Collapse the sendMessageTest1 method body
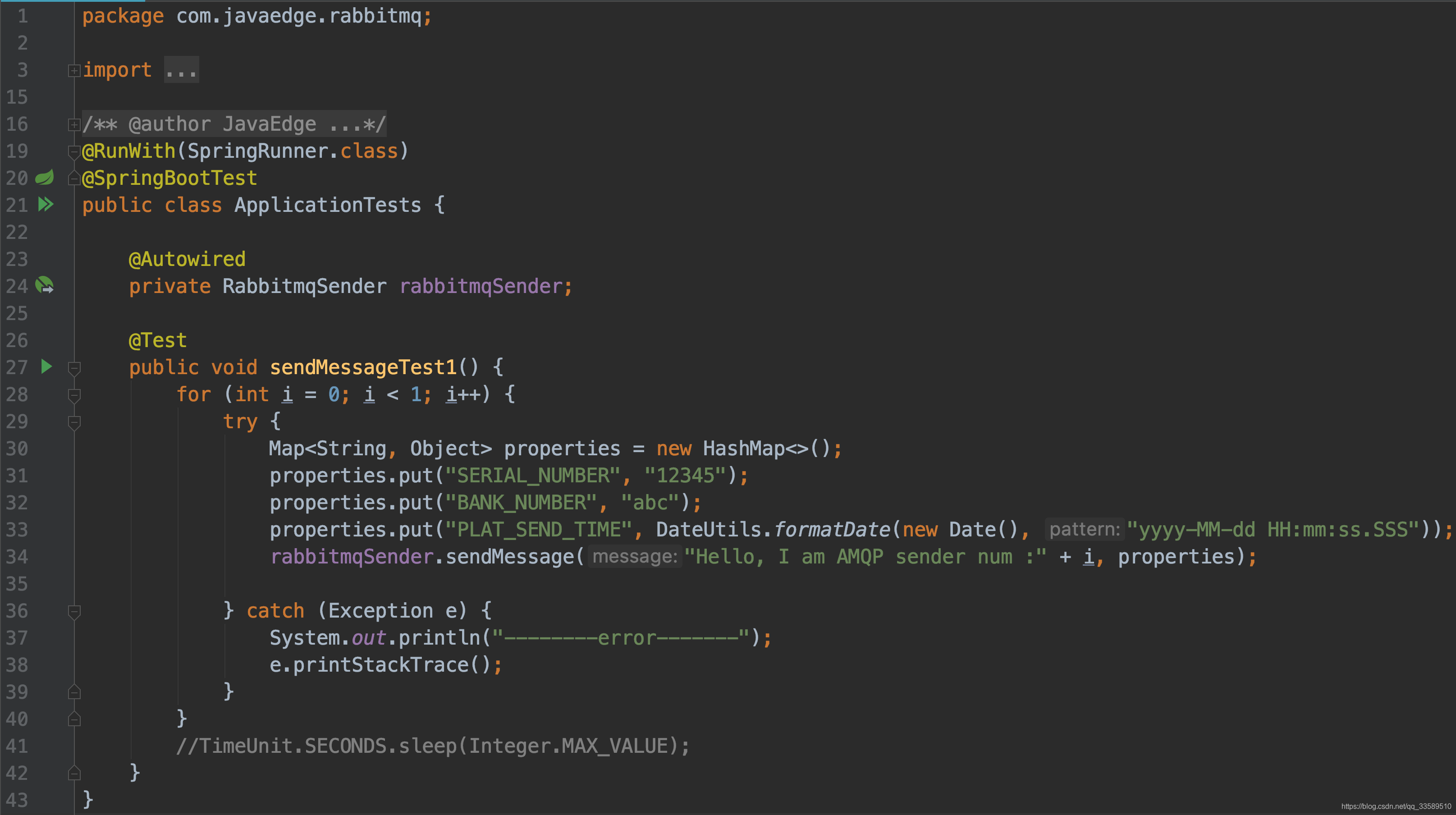The image size is (1456, 815). click(74, 368)
